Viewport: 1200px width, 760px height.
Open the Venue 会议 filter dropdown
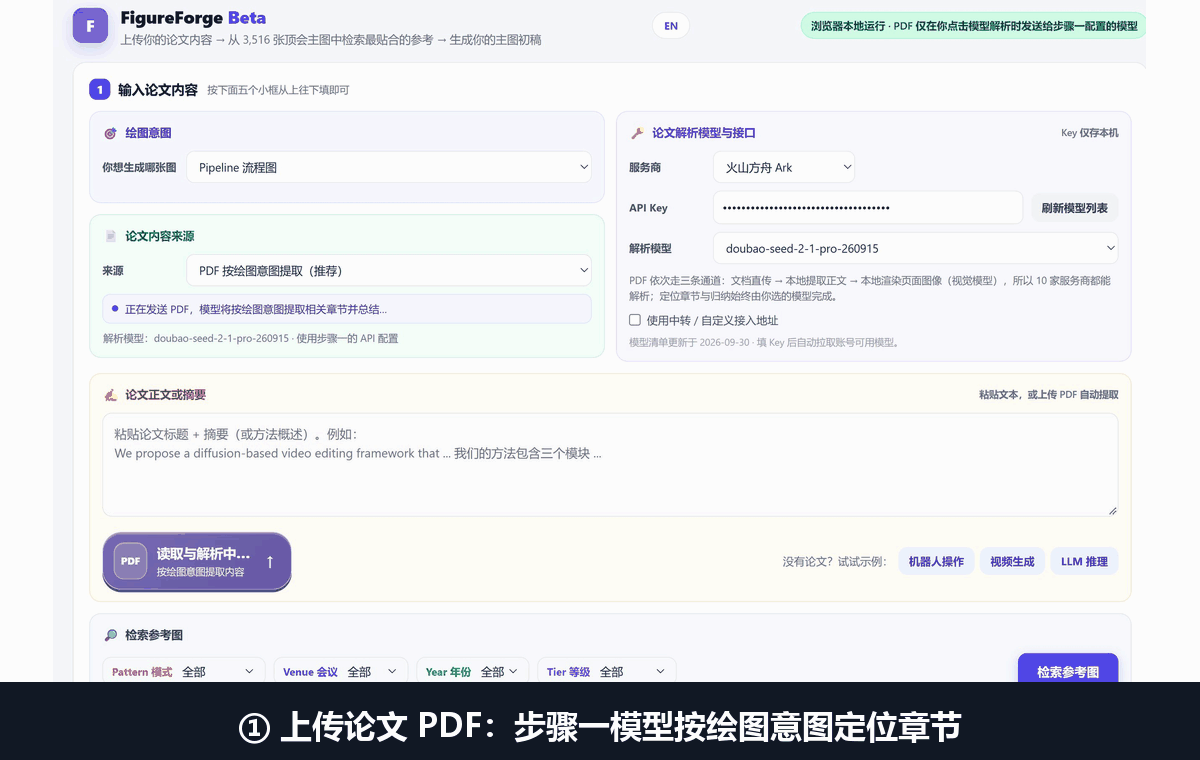pyautogui.click(x=341, y=672)
